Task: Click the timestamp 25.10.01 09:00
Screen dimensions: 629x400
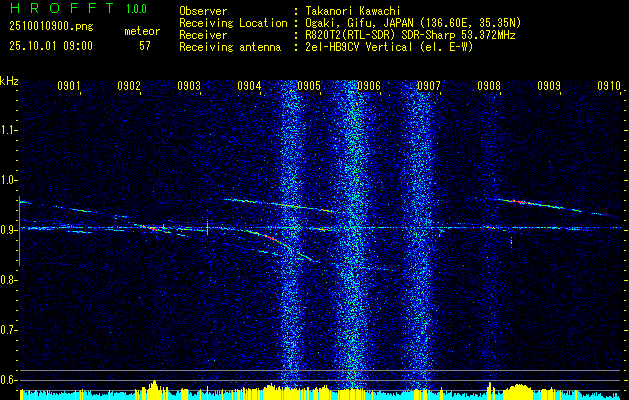Action: [51, 46]
